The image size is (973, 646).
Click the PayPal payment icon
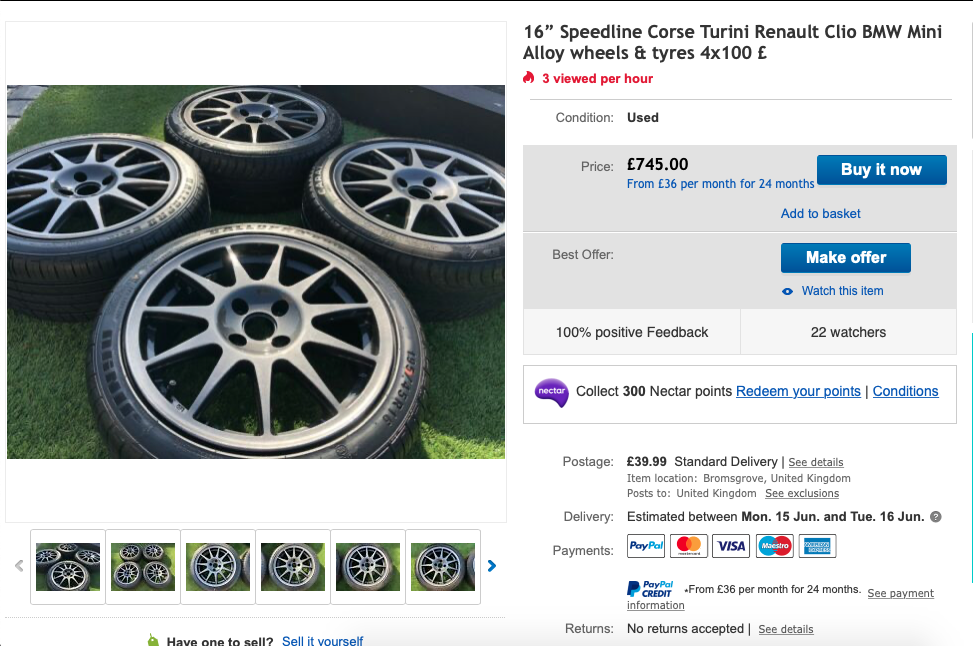(x=646, y=546)
